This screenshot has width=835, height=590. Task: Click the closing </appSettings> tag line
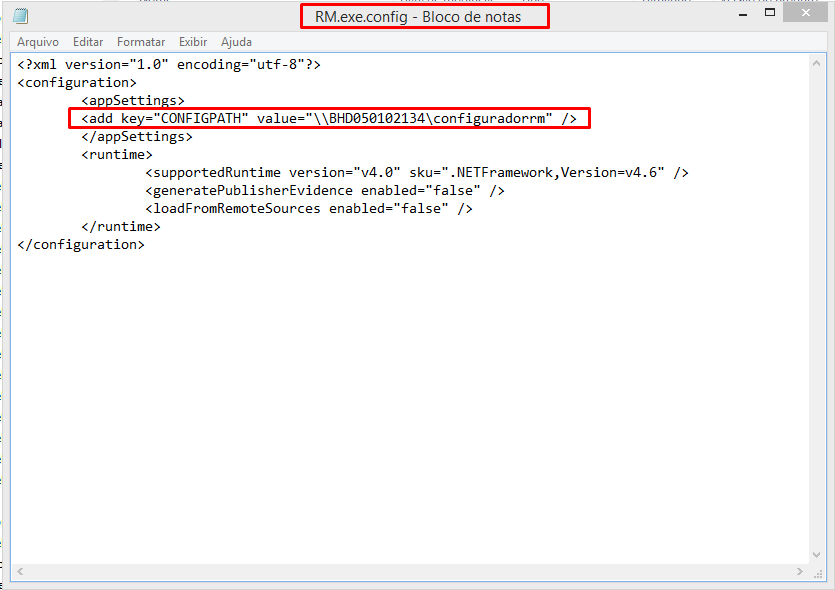point(137,136)
